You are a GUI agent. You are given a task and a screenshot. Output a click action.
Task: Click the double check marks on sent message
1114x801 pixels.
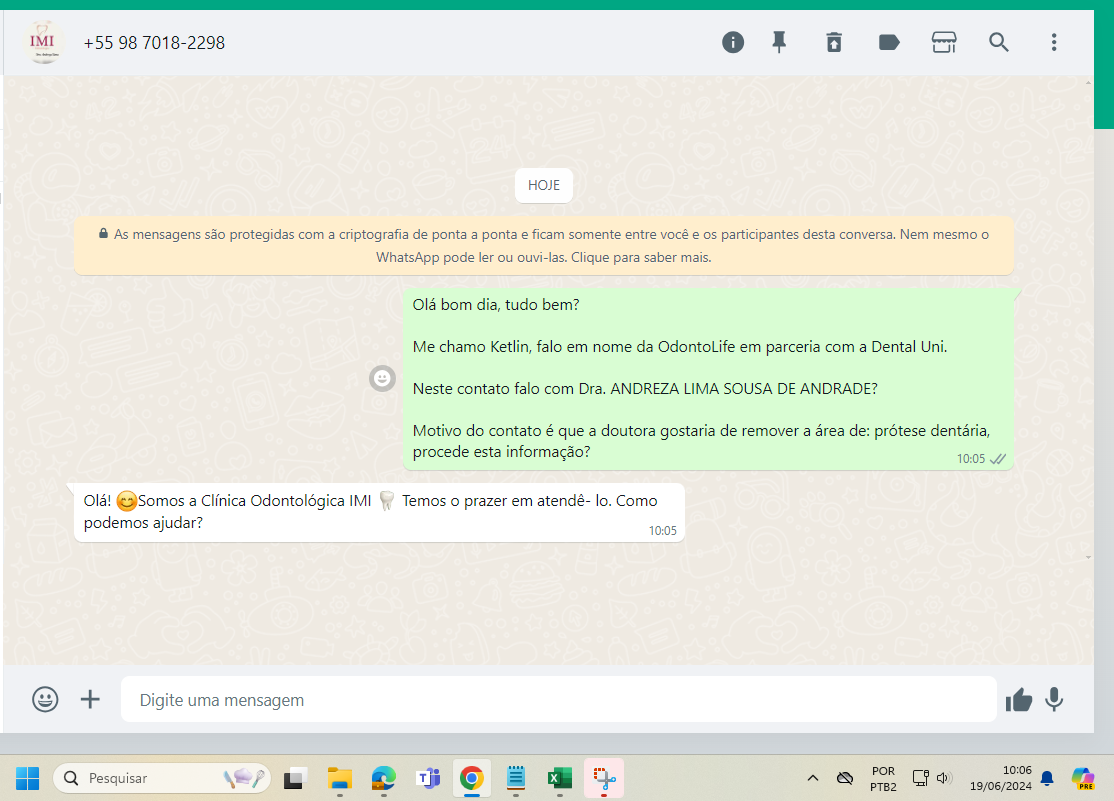[998, 459]
